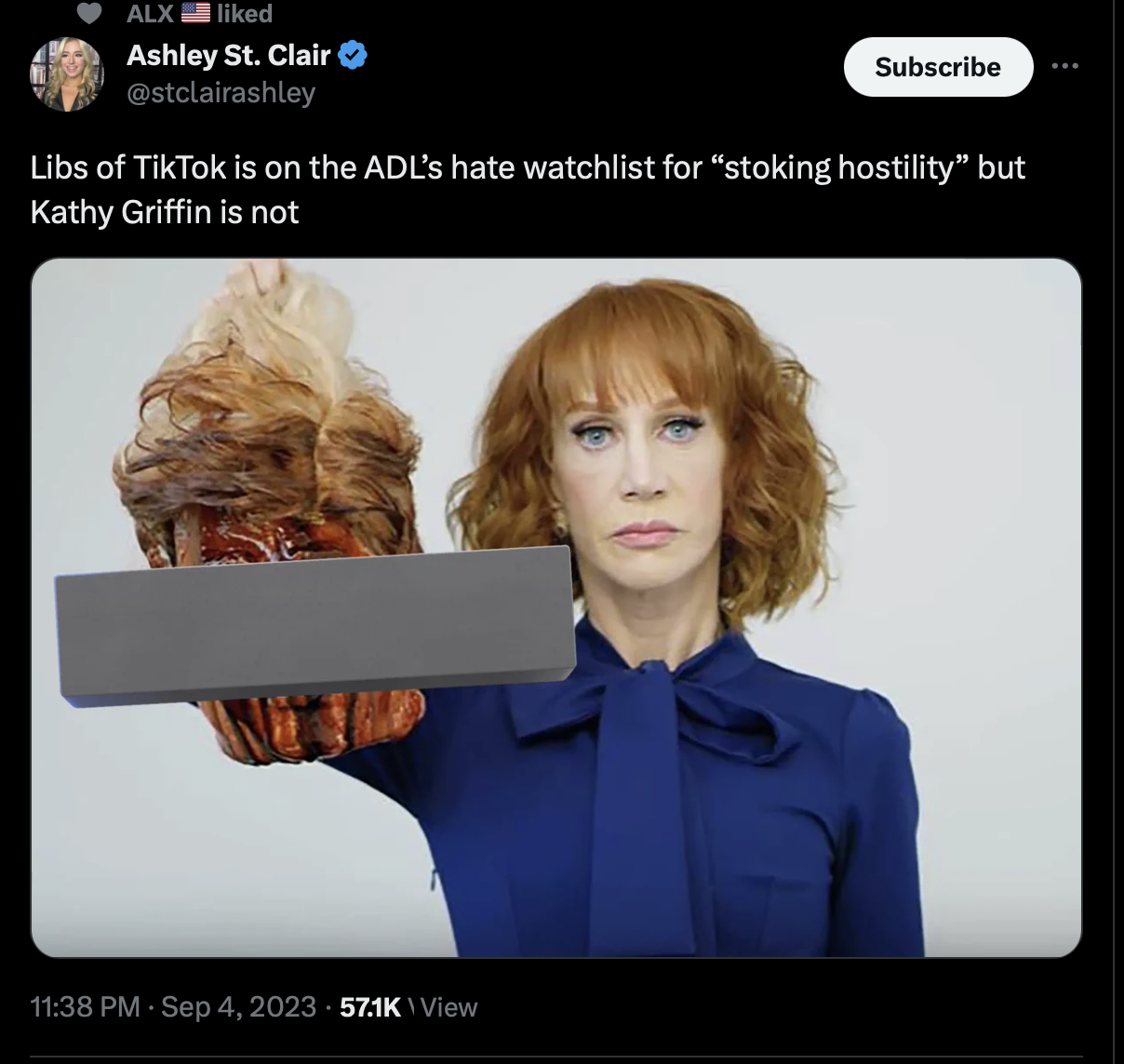
Task: Click the Kathy Griffin line of the tweet
Action: 165,212
